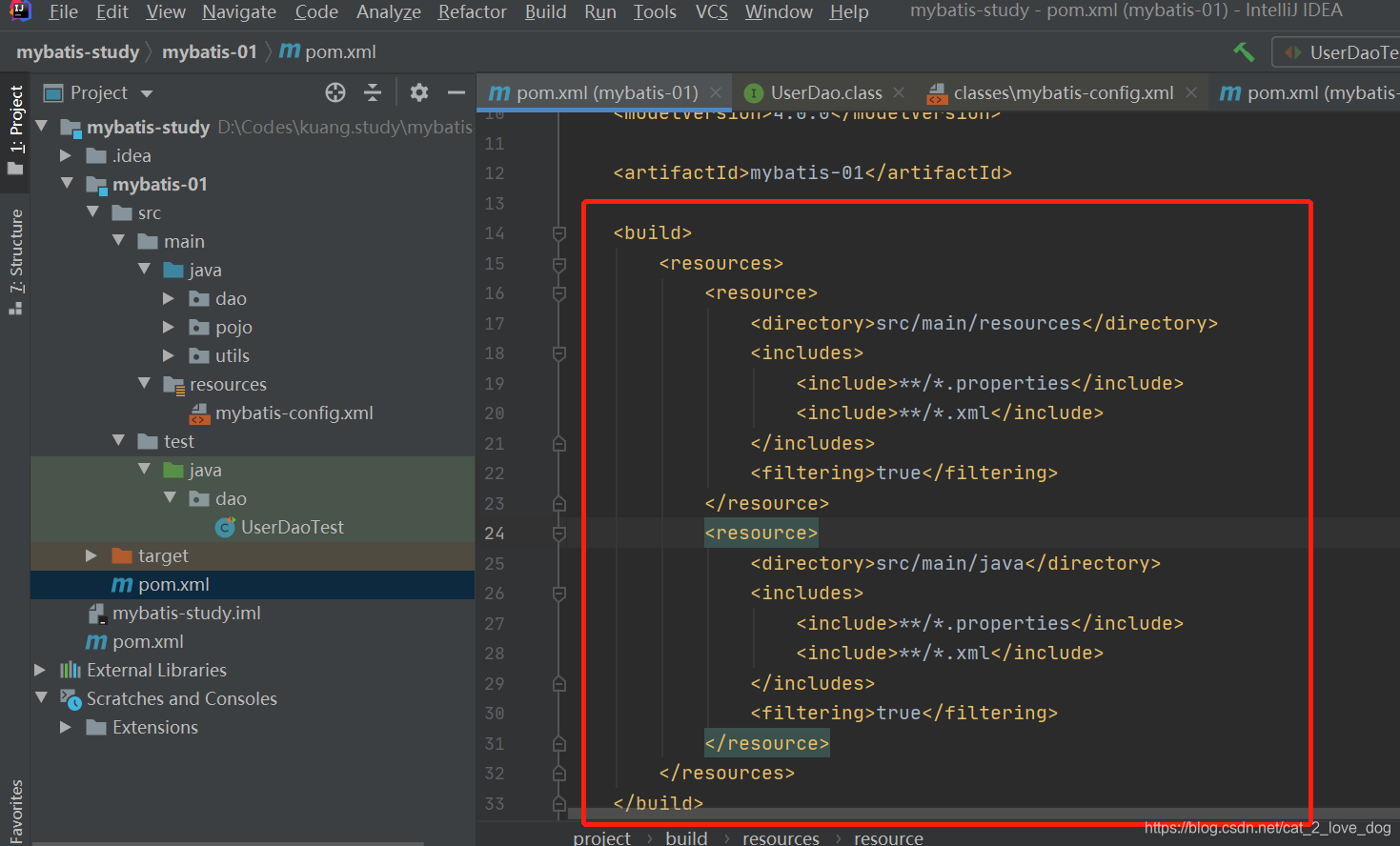This screenshot has width=1400, height=846.
Task: Click the Maven icon in the breadcrumb bar
Action: tap(290, 50)
